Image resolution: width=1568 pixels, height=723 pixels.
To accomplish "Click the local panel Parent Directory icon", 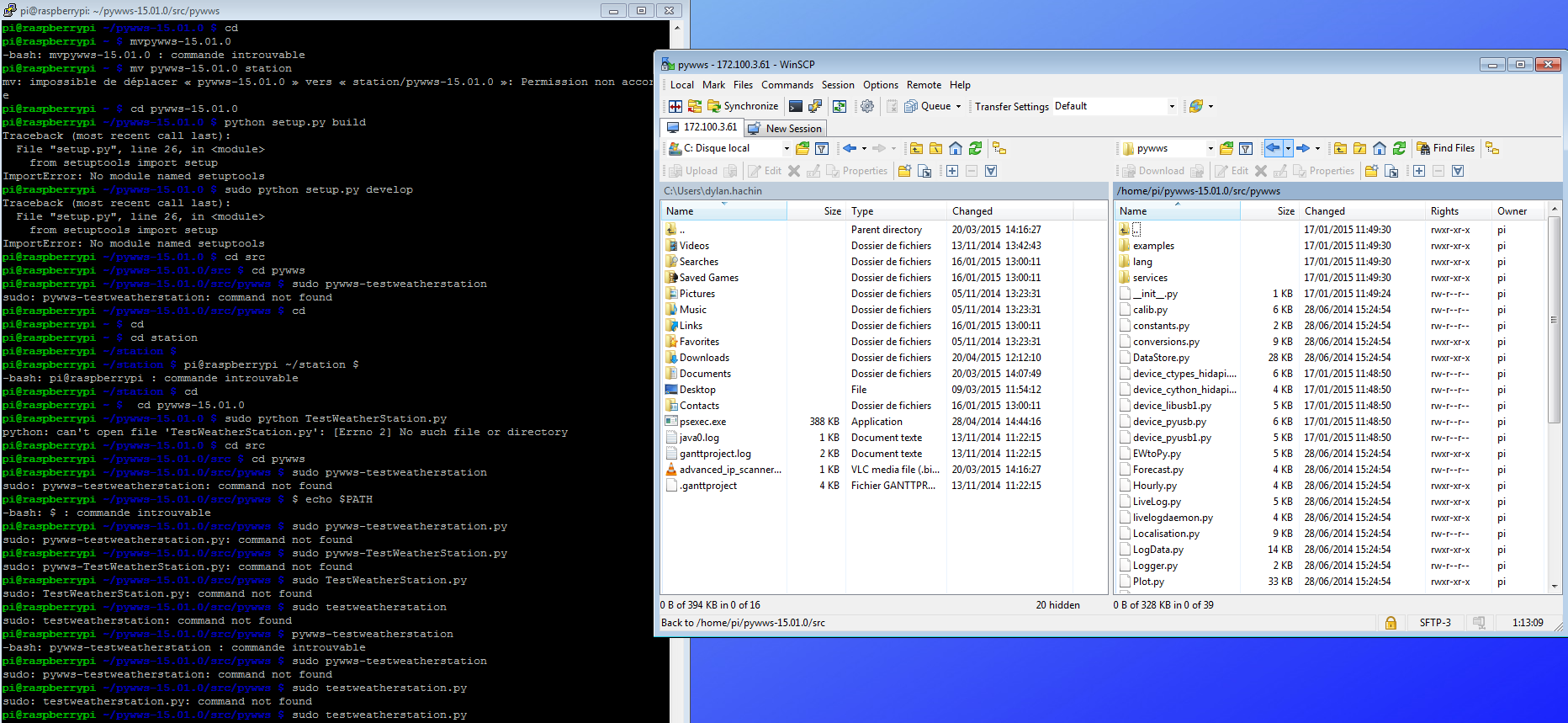I will click(x=916, y=148).
